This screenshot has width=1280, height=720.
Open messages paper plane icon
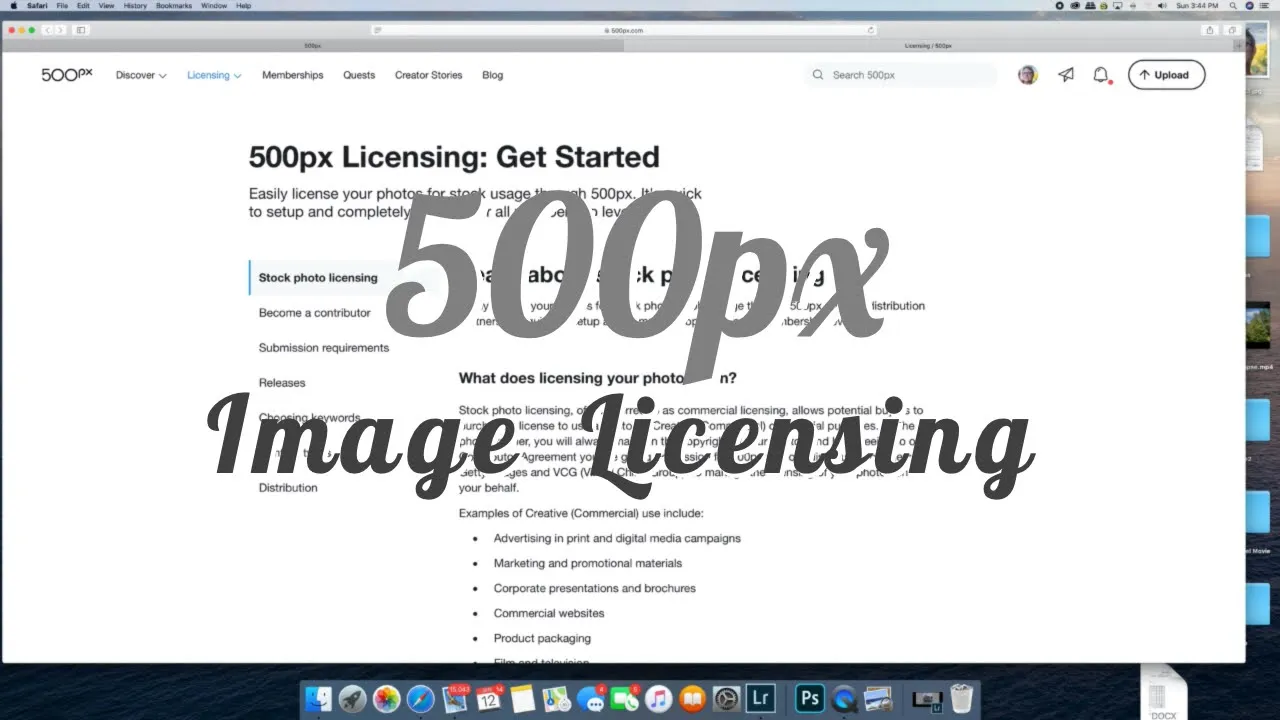click(x=1066, y=75)
